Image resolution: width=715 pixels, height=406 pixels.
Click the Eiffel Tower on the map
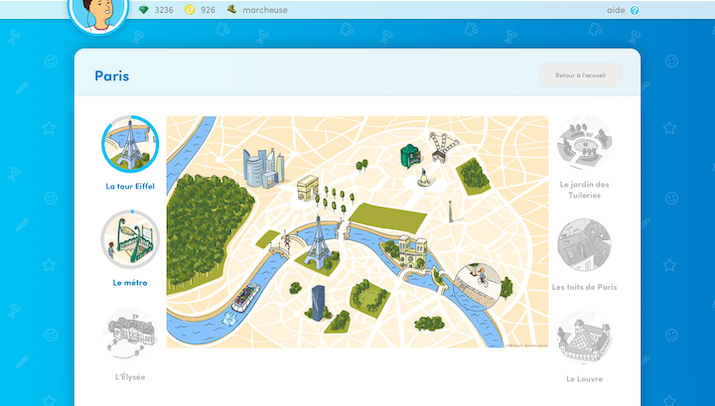(x=317, y=242)
